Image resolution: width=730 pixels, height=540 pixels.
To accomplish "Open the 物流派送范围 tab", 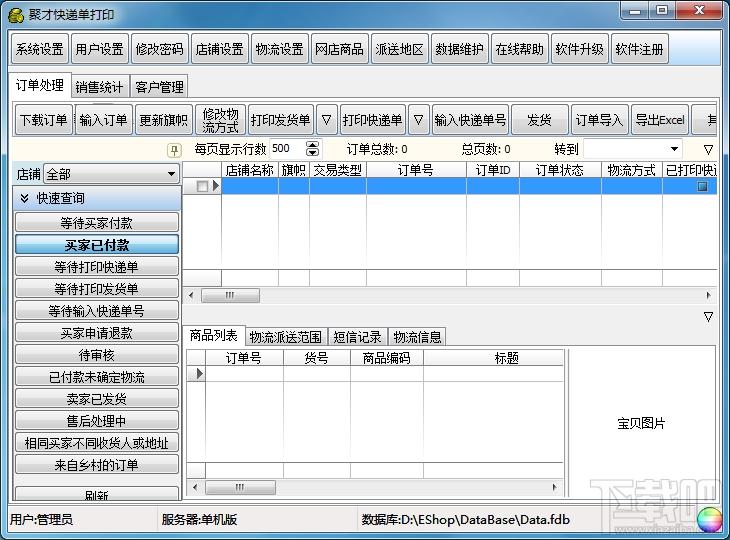I will click(x=286, y=337).
